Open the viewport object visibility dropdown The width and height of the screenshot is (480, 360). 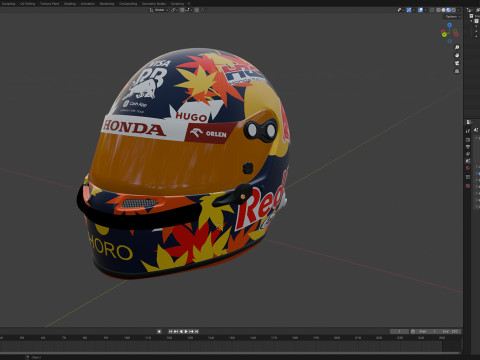click(401, 10)
